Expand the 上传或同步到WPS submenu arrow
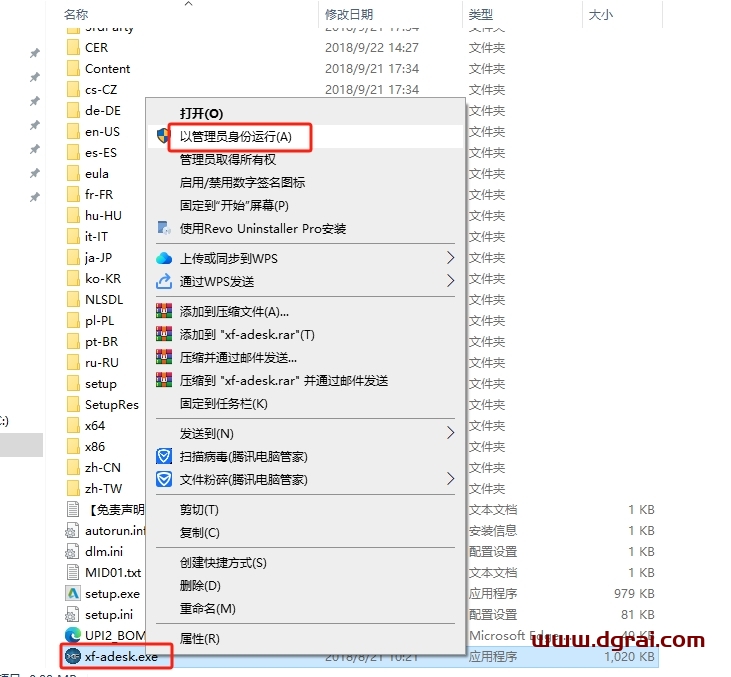 [x=450, y=258]
